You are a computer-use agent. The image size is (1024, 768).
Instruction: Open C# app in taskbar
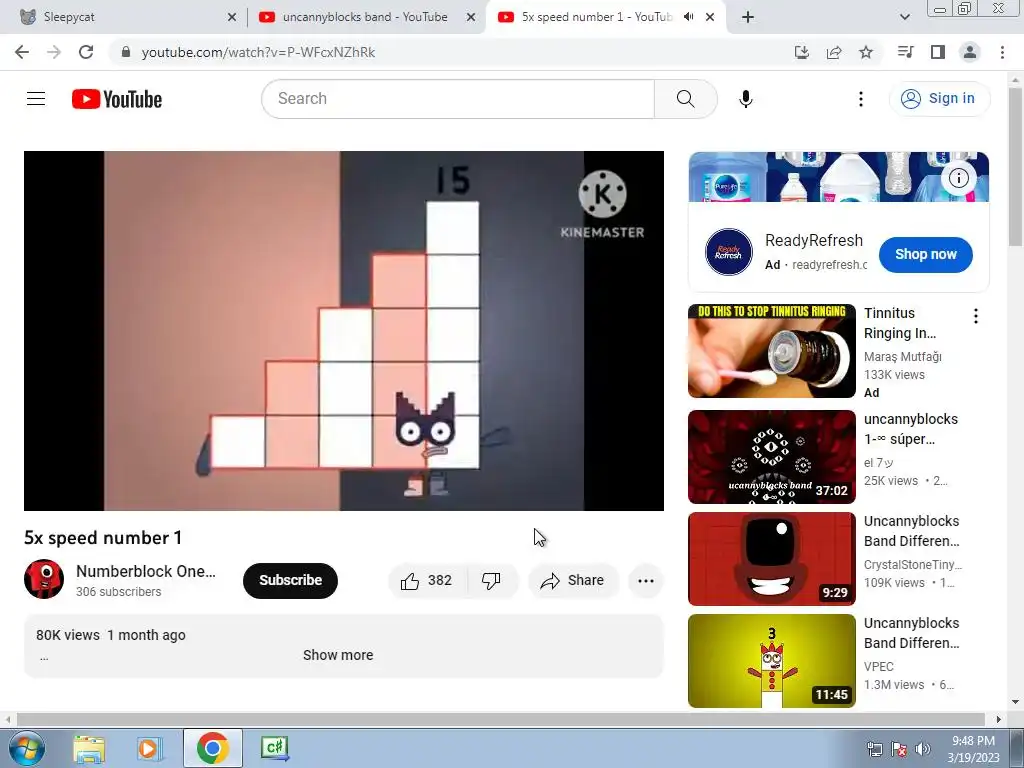tap(275, 748)
